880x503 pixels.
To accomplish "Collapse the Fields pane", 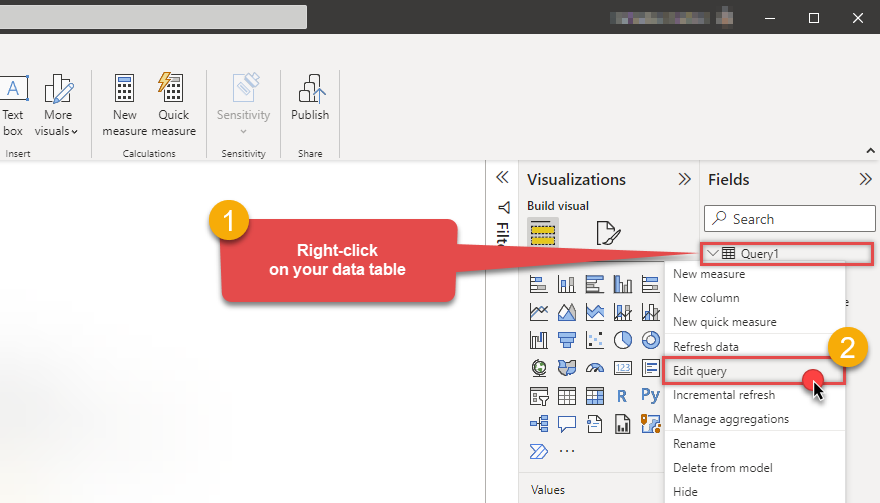I will 865,179.
